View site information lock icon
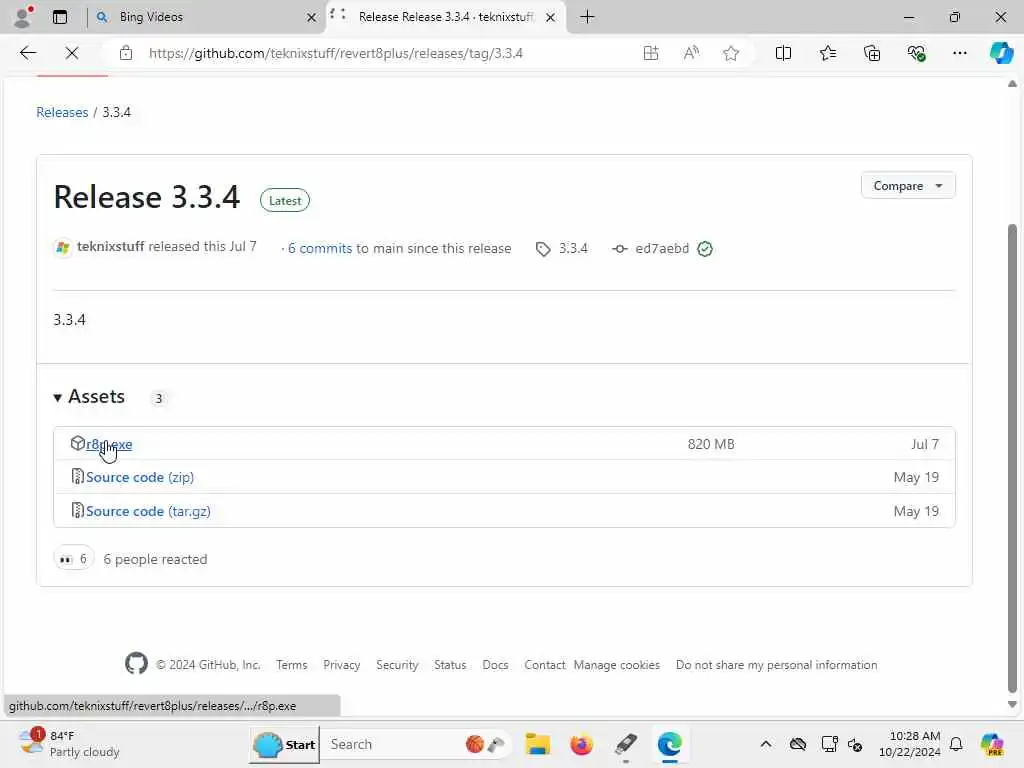The height and width of the screenshot is (768, 1024). (126, 53)
